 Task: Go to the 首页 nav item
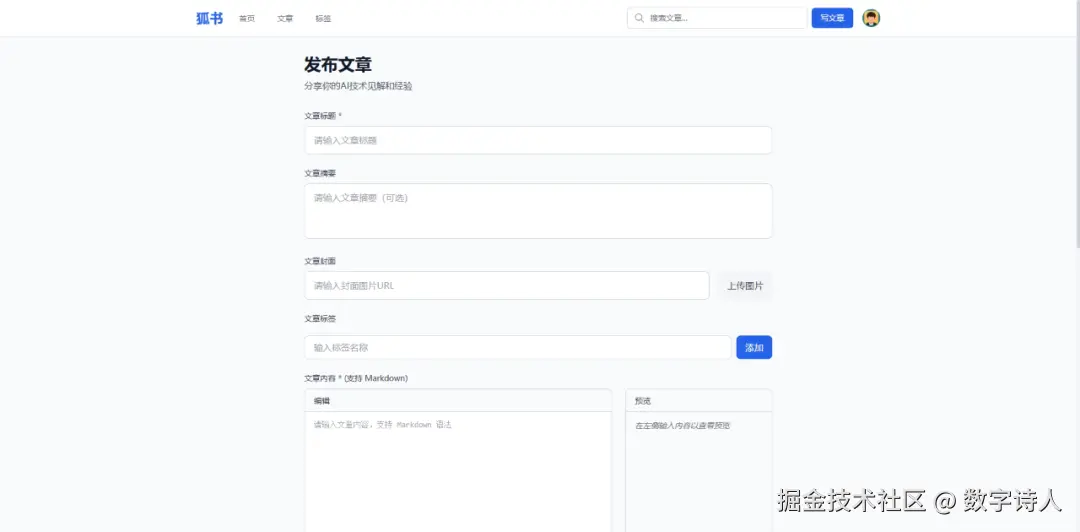(x=247, y=19)
